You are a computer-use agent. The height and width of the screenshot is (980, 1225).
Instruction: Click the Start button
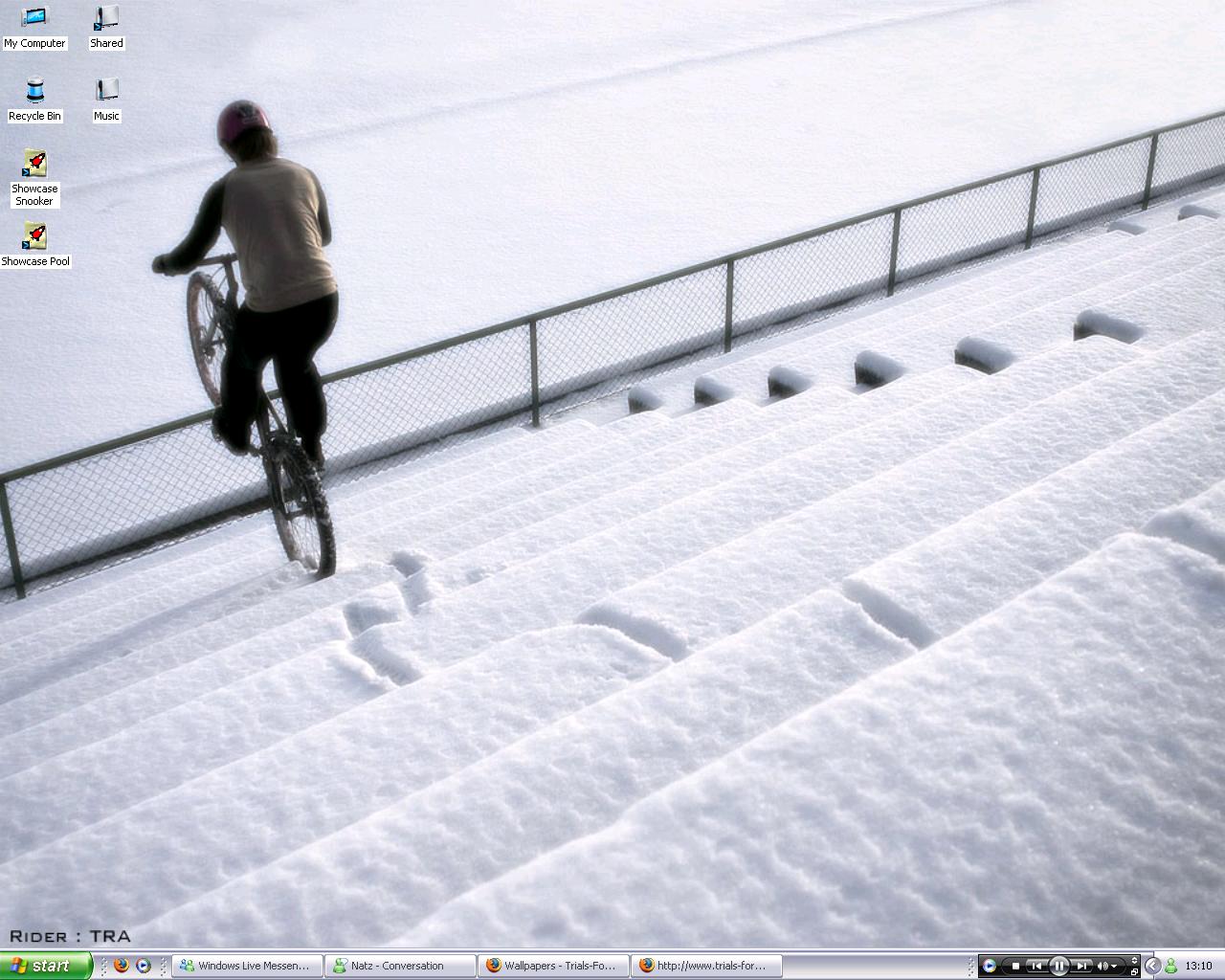tap(46, 966)
